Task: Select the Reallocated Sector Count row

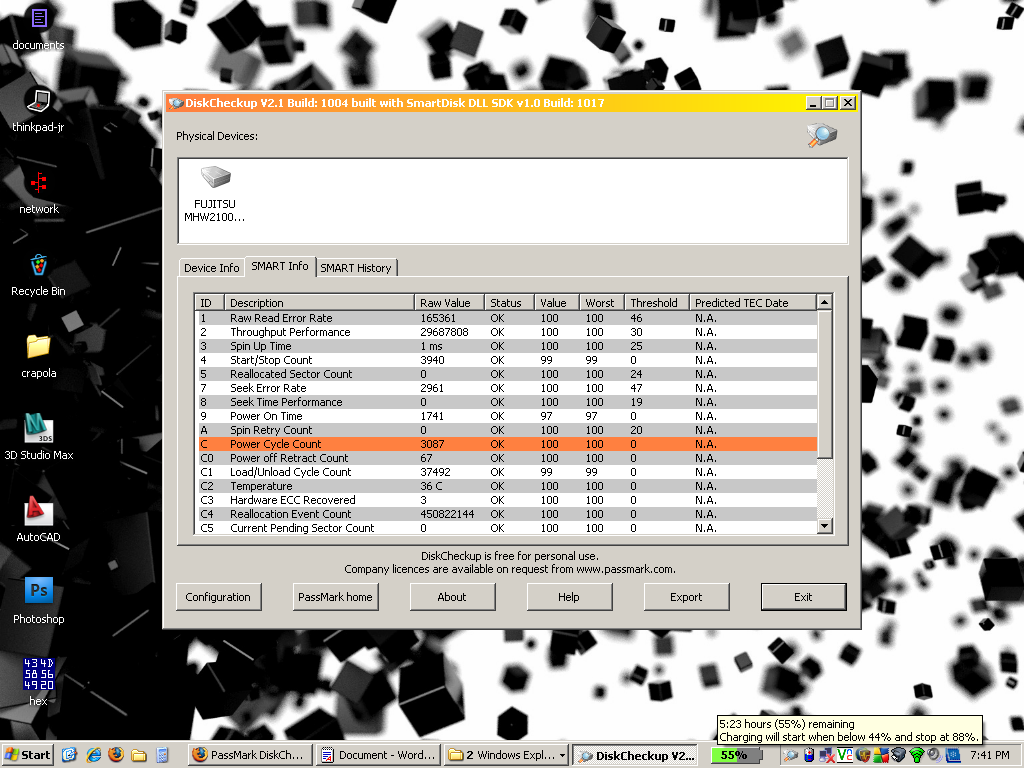Action: point(507,374)
